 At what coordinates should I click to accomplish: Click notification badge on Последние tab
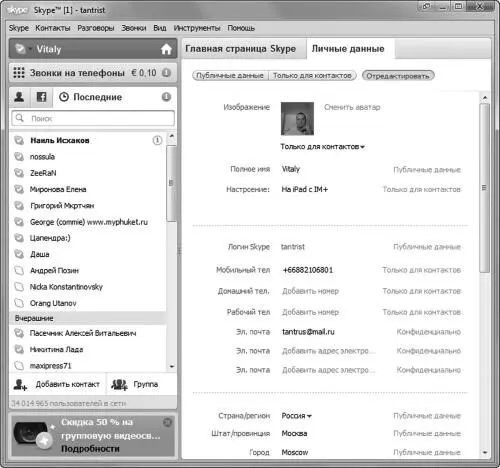166,97
